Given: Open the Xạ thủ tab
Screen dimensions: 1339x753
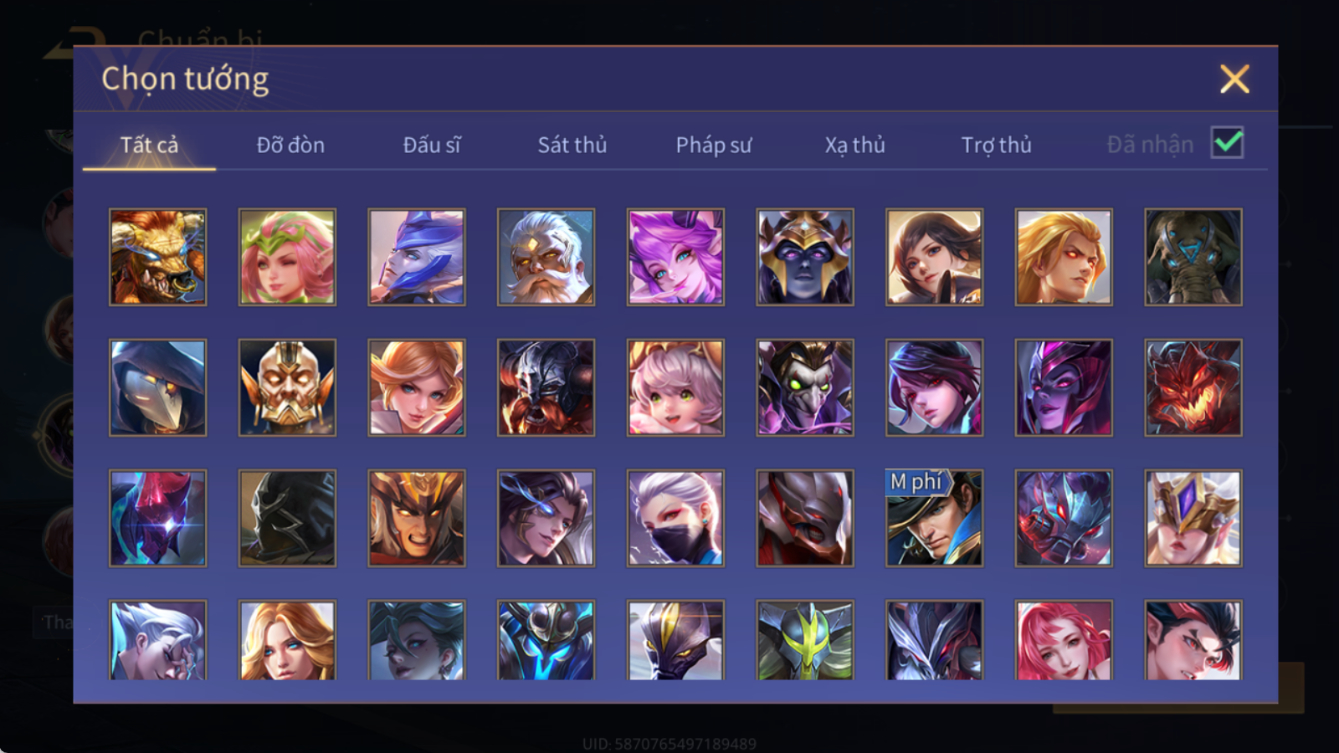Looking at the screenshot, I should [855, 145].
